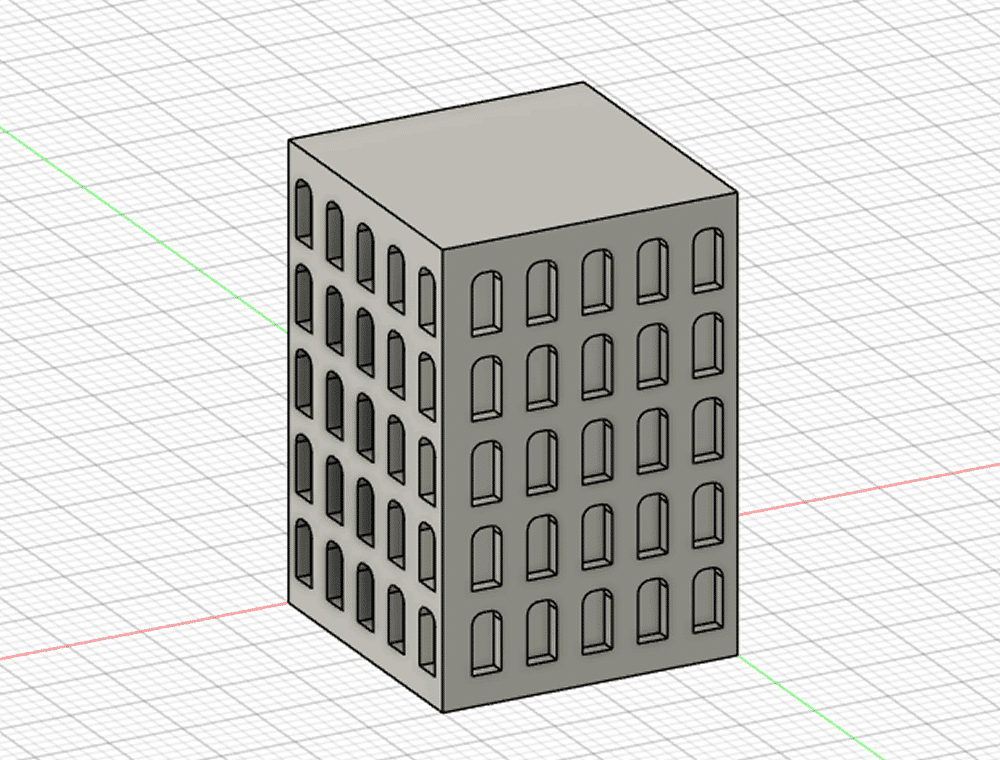Screen dimensions: 1000x760
Task: Select bottom-right window on the right facade
Action: tap(709, 600)
